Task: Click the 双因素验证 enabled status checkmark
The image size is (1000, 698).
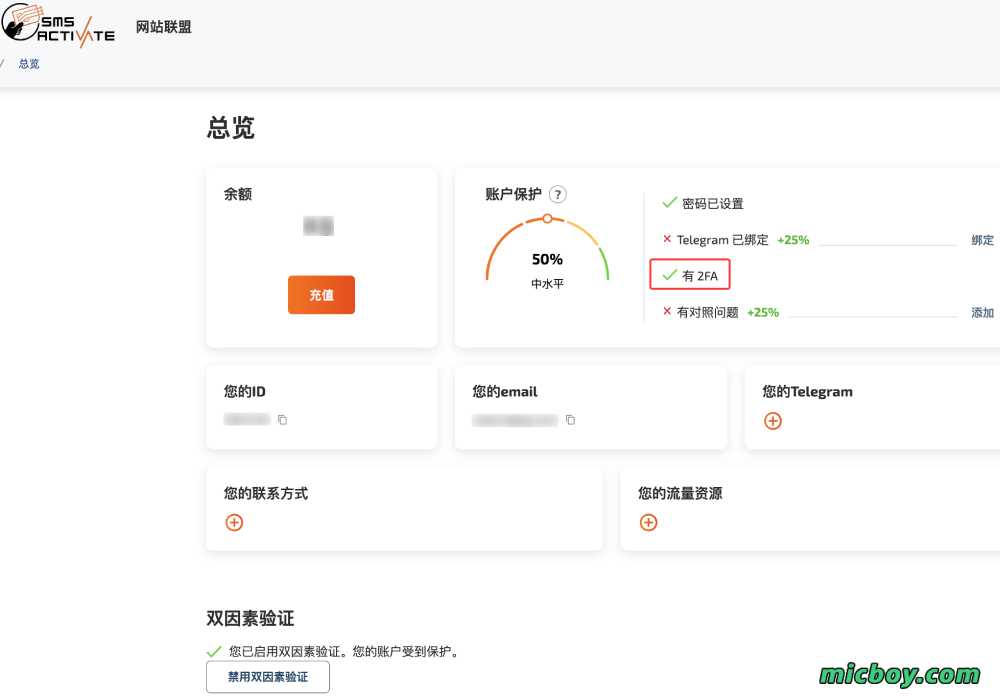Action: click(214, 651)
